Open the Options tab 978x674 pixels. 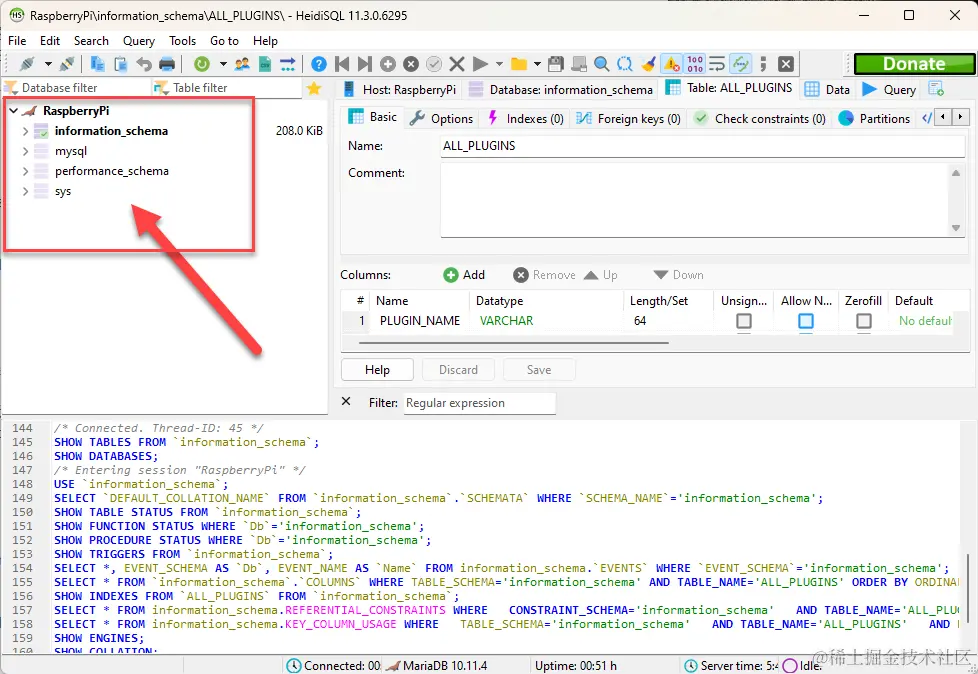pyautogui.click(x=442, y=118)
